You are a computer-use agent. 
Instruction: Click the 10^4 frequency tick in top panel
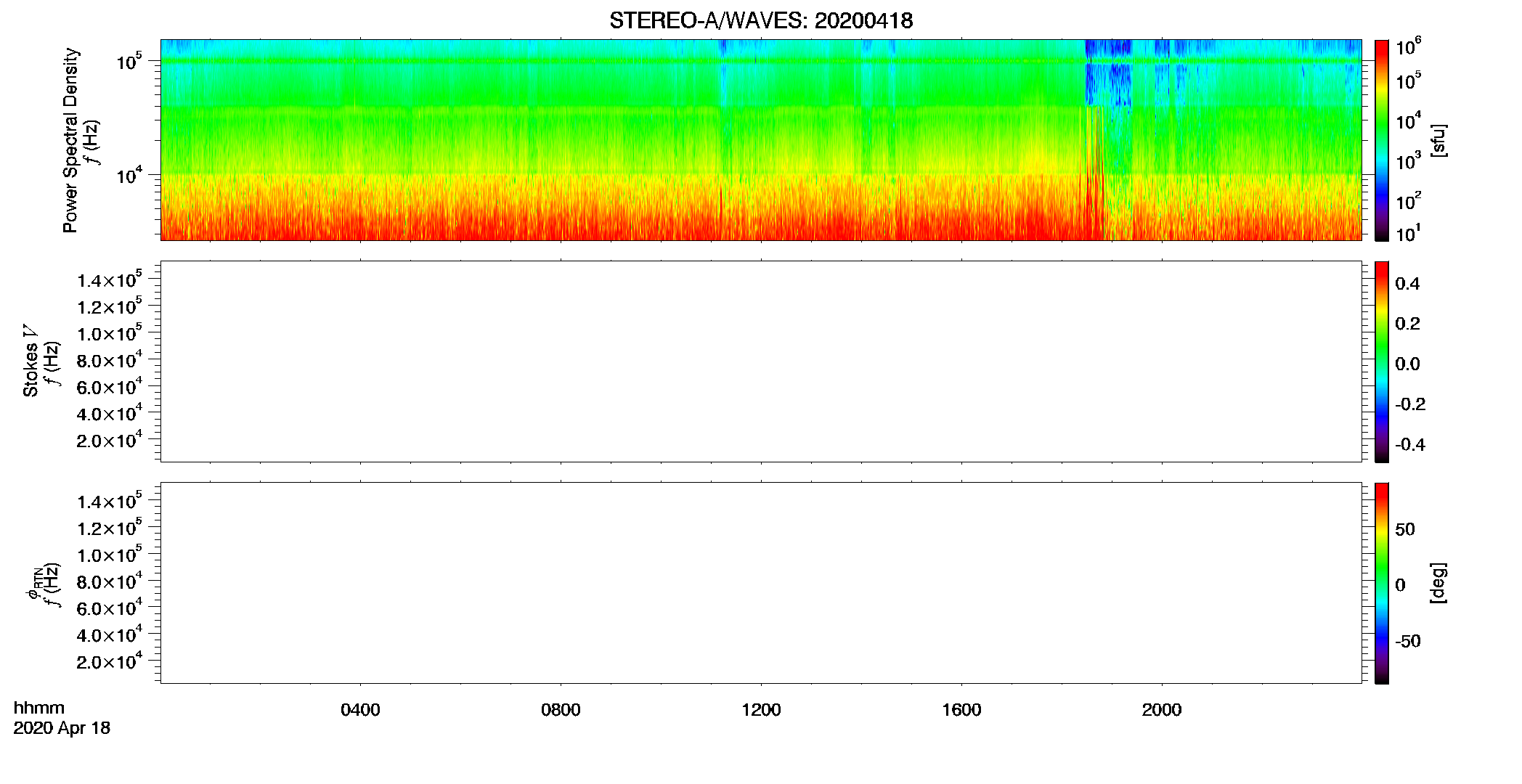pos(129,175)
